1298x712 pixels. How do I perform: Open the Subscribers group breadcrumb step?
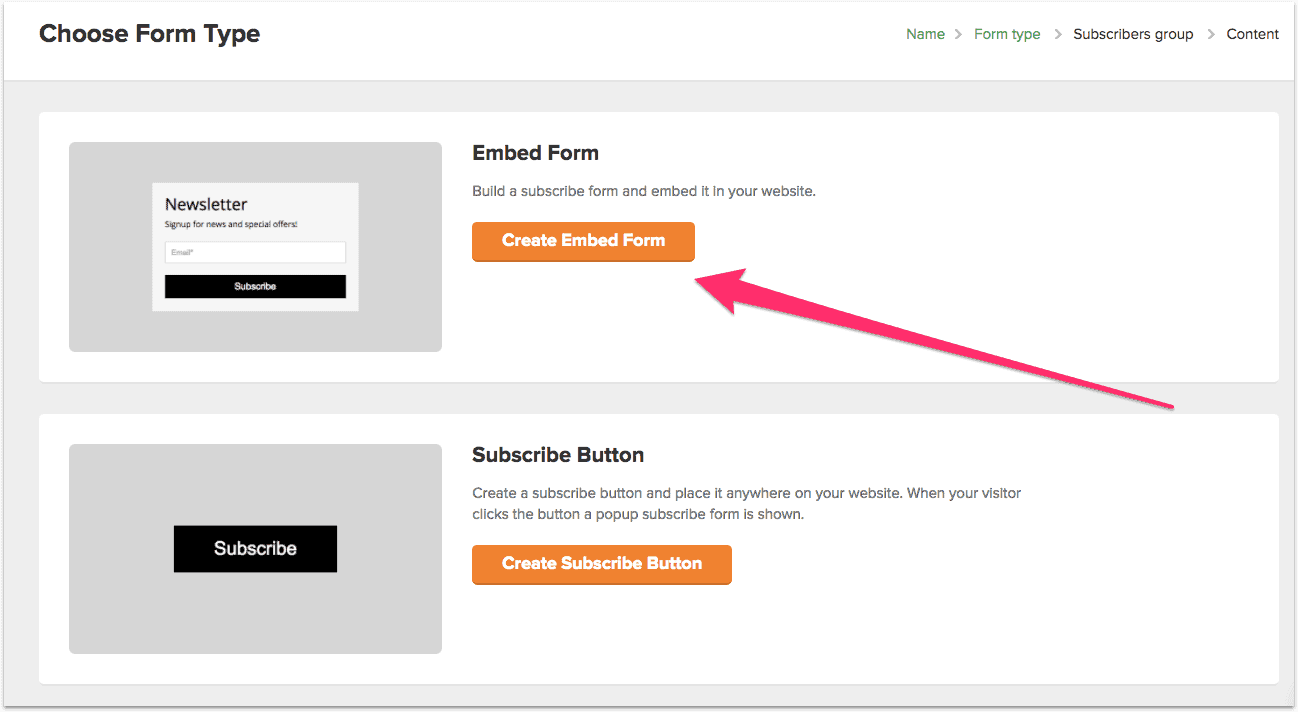coord(1133,34)
